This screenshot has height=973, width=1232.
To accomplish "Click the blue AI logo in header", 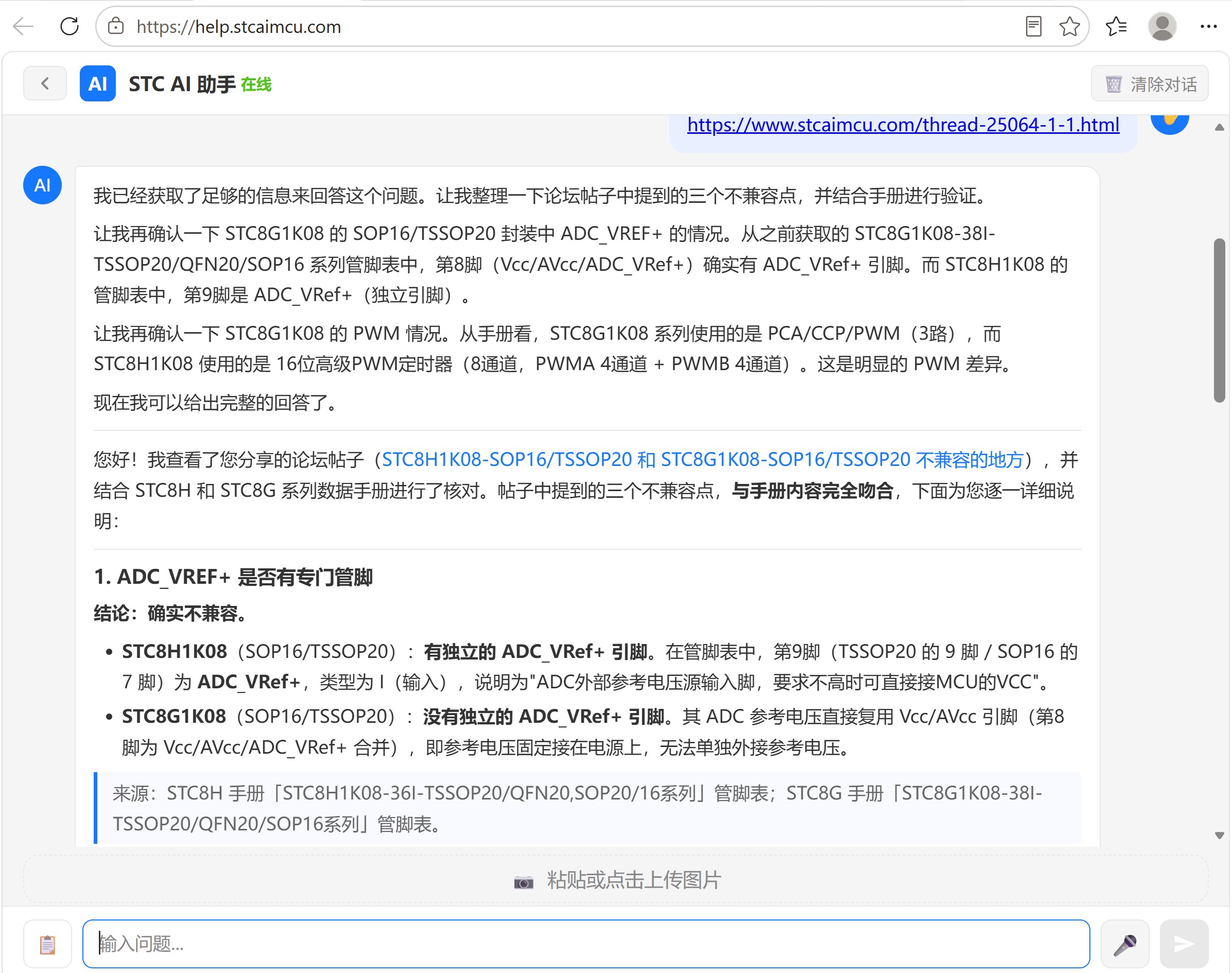I will click(97, 84).
